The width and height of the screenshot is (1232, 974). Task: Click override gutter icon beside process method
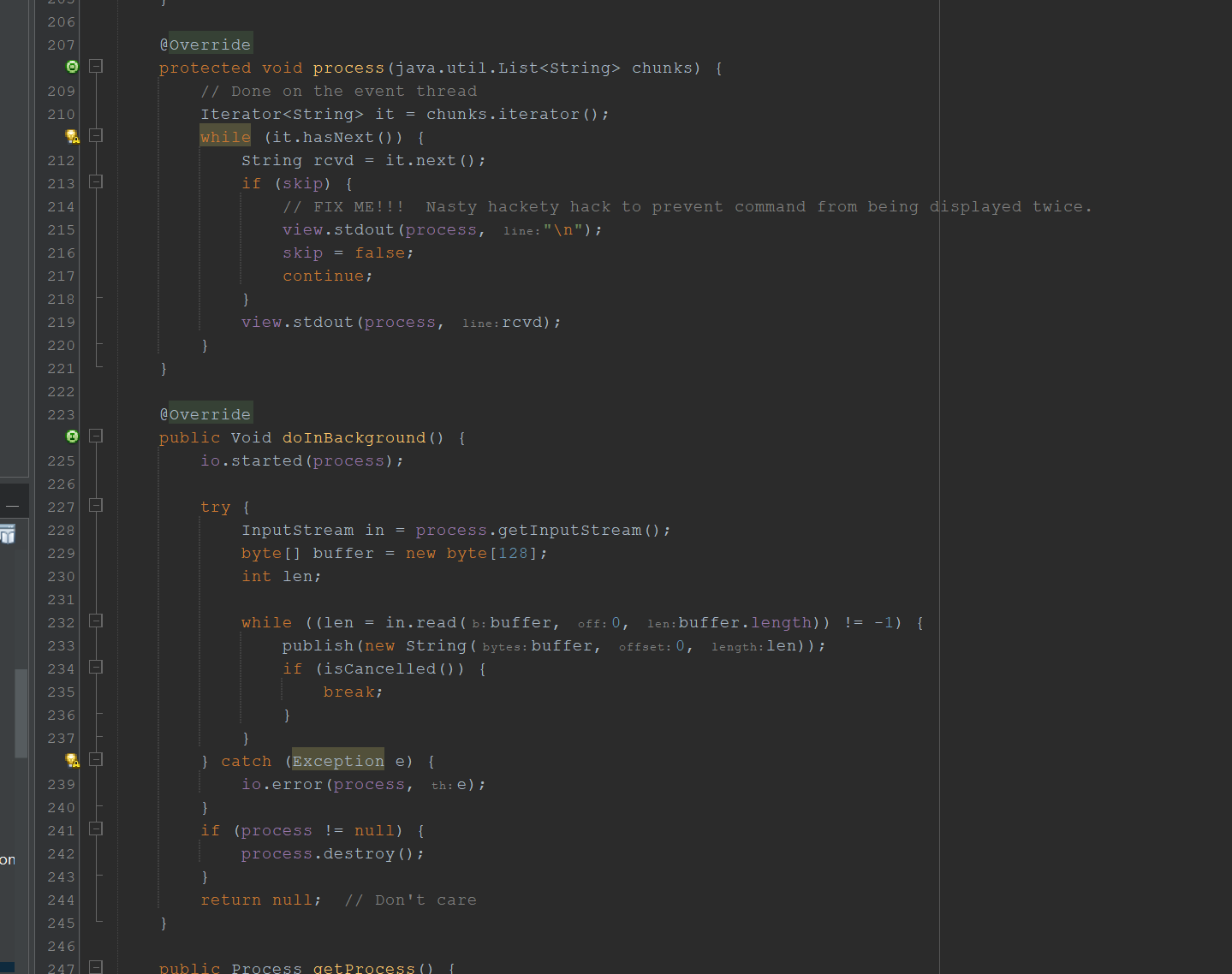pyautogui.click(x=72, y=67)
